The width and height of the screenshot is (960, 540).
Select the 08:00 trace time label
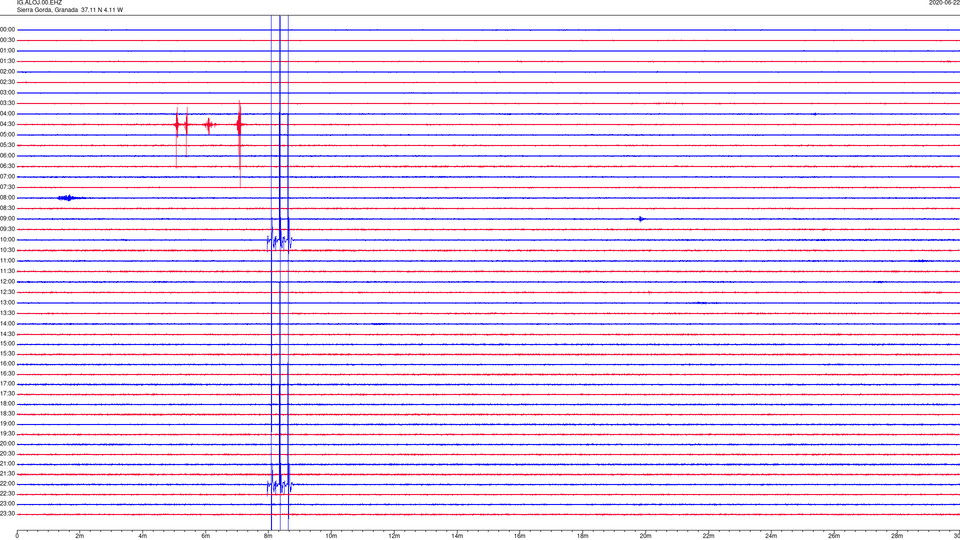(8, 198)
